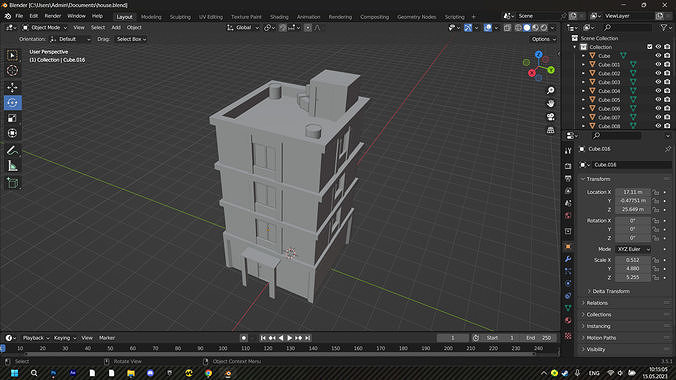Image resolution: width=676 pixels, height=380 pixels.
Task: Open Chrome from the taskbar
Action: point(208,373)
